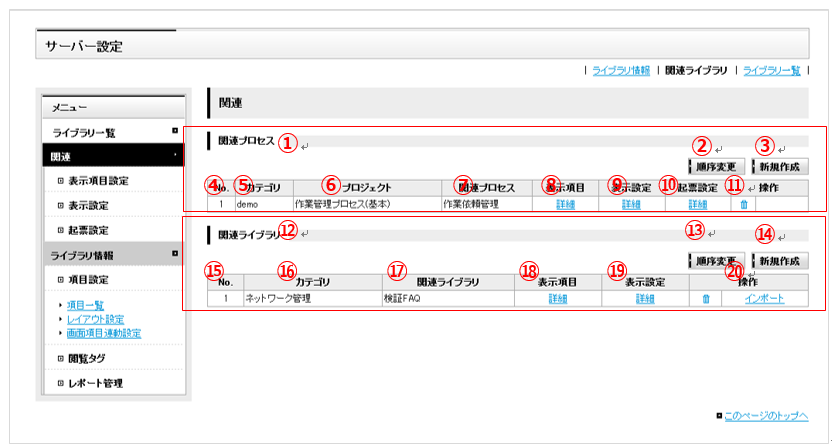The image size is (832, 447).
Task: Open 表示項目 詳細 link for ネットワーク管理 row
Action: click(x=558, y=299)
